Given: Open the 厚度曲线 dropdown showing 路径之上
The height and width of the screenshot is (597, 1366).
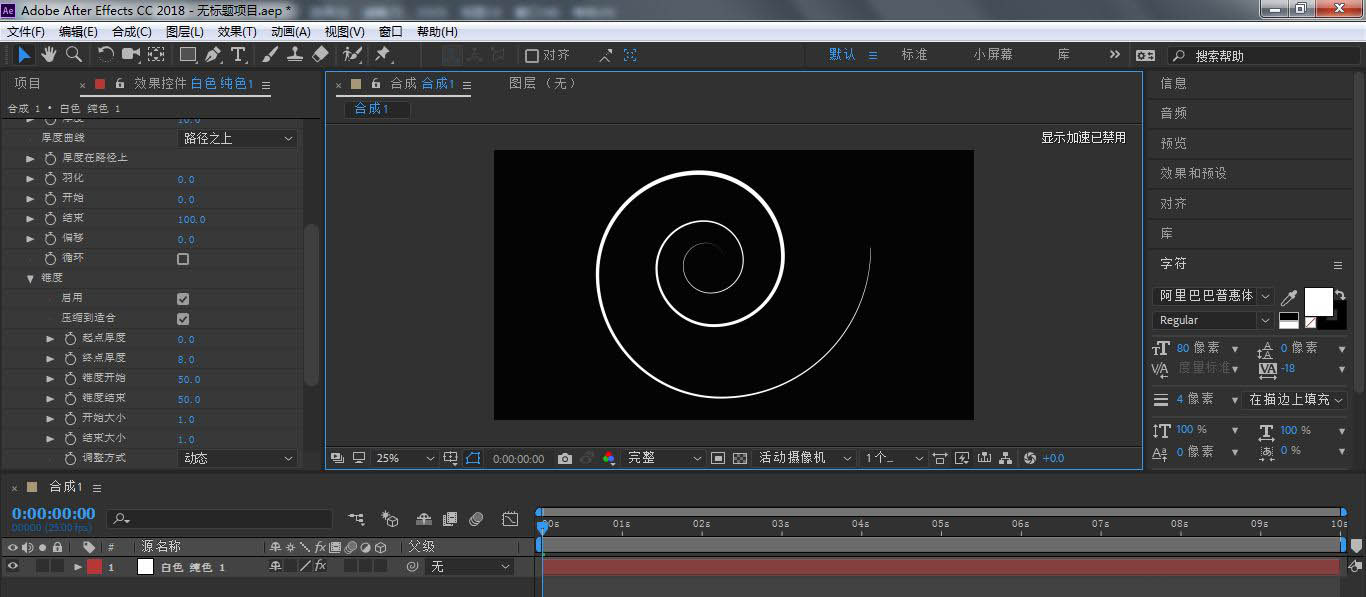Looking at the screenshot, I should point(238,138).
